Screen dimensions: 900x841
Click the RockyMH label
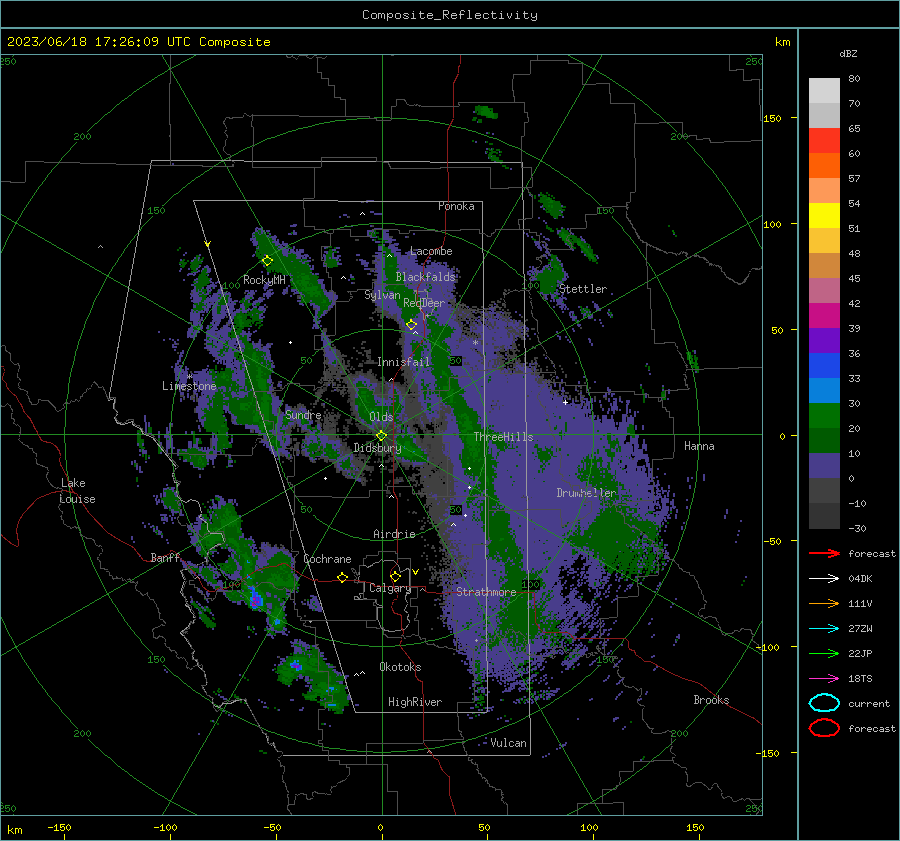coord(264,280)
